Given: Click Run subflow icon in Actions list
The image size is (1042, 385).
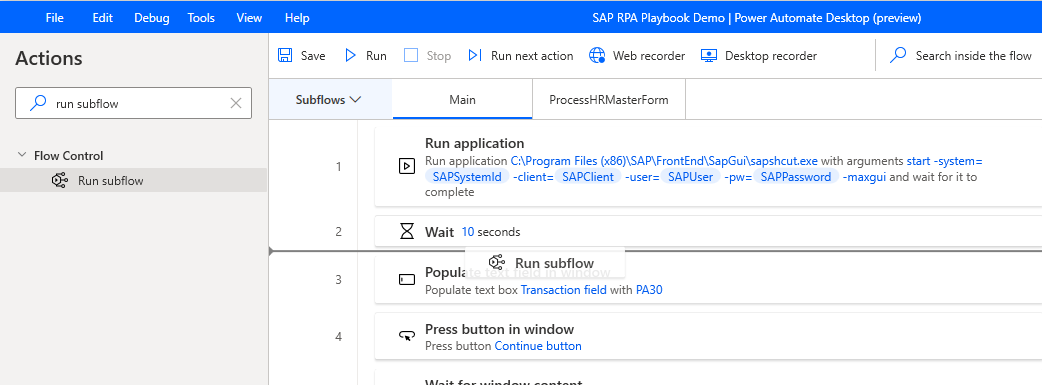Looking at the screenshot, I should (60, 180).
